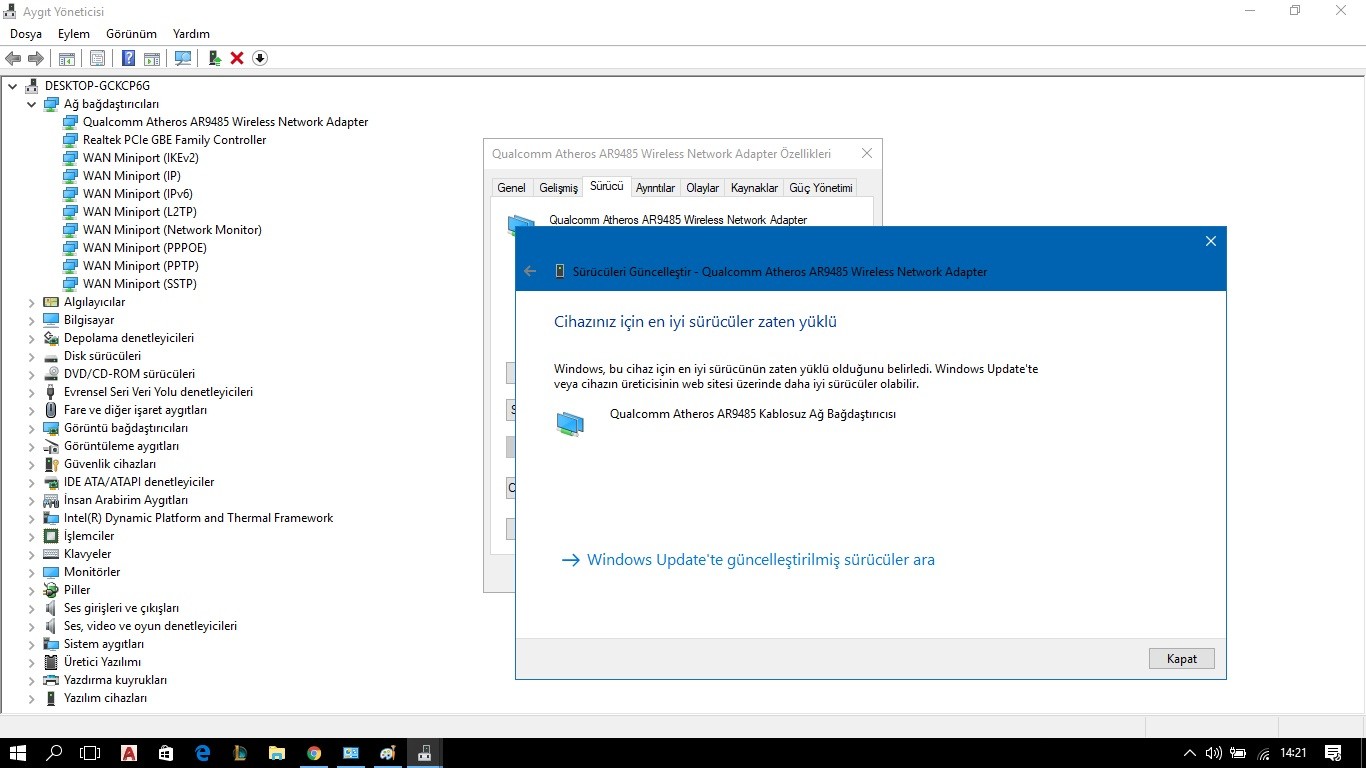Collapse the DESKTOP-GCKCP6G root node
Viewport: 1366px width, 768px height.
click(13, 86)
